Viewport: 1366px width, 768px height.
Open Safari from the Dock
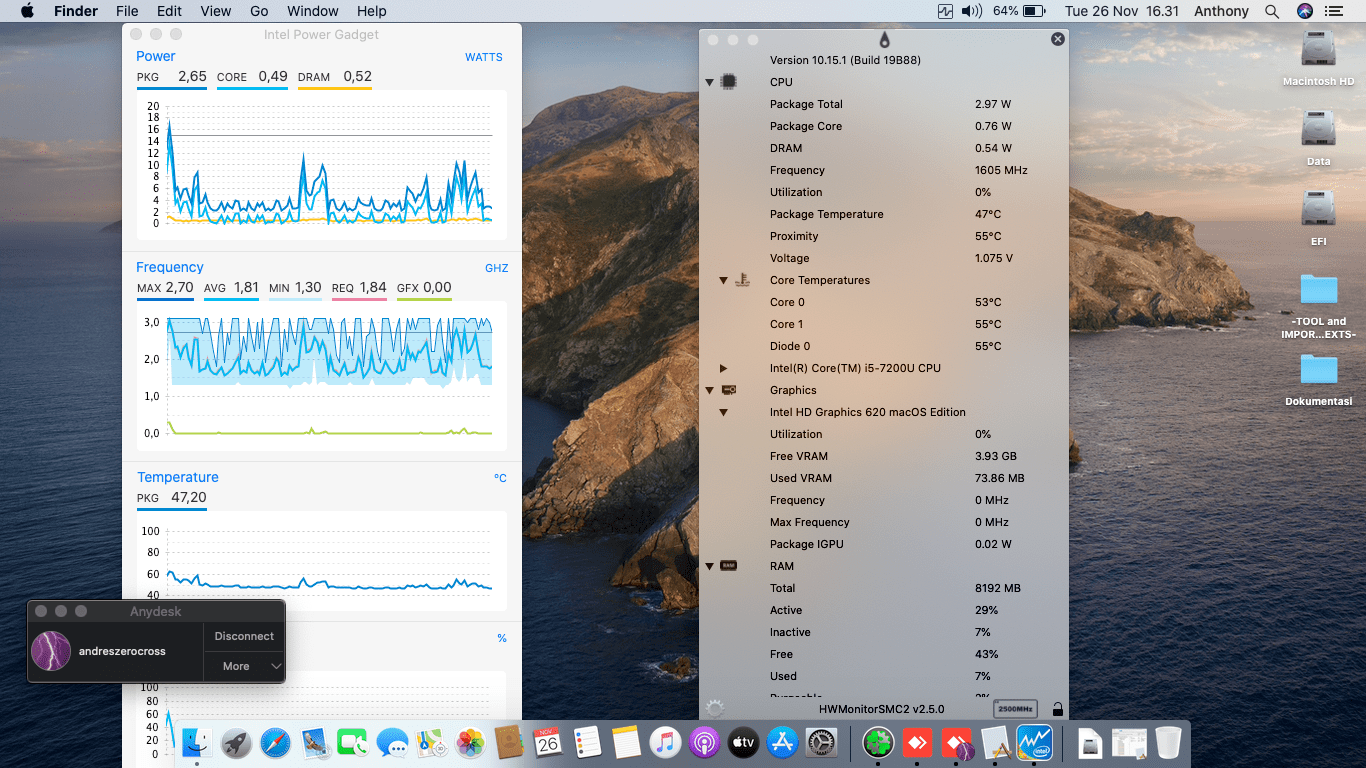275,743
